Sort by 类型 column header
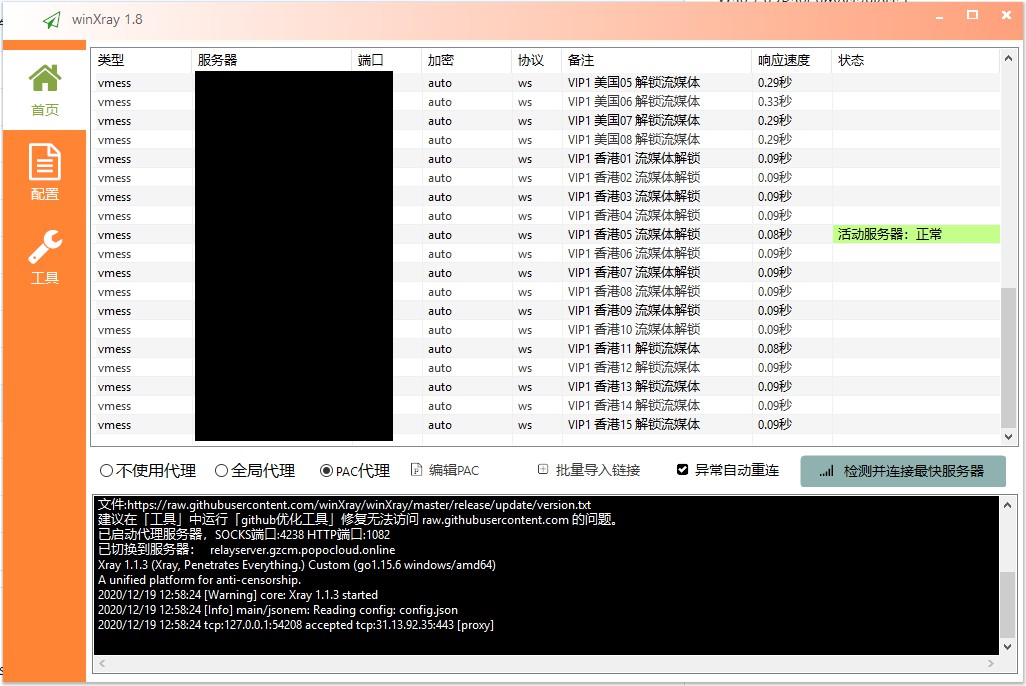The height and width of the screenshot is (686, 1026). [x=141, y=60]
